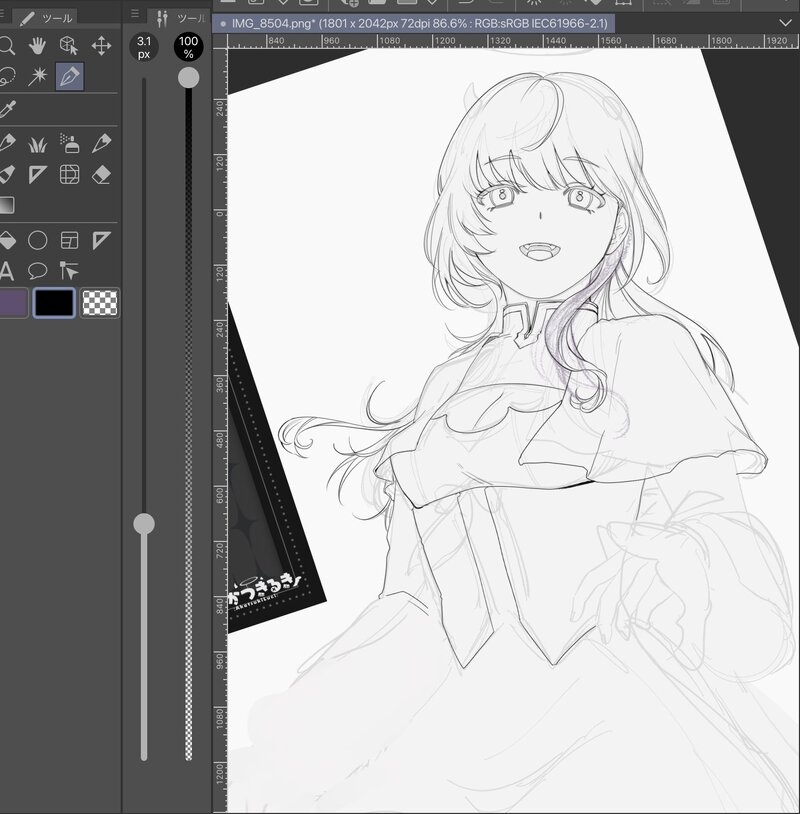Select the Text 'A' tool
The height and width of the screenshot is (814, 800).
click(6, 271)
